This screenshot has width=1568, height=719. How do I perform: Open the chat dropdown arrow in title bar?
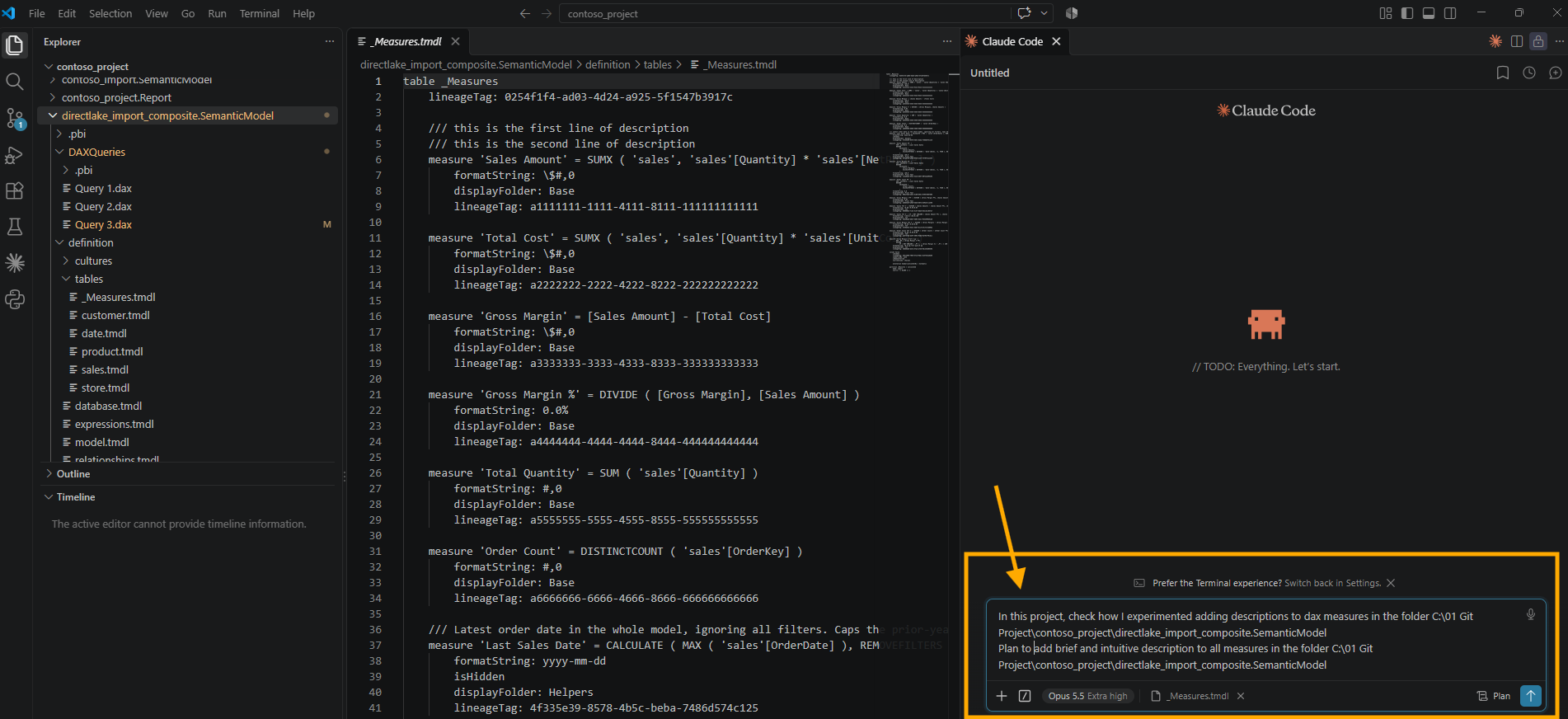(1045, 13)
